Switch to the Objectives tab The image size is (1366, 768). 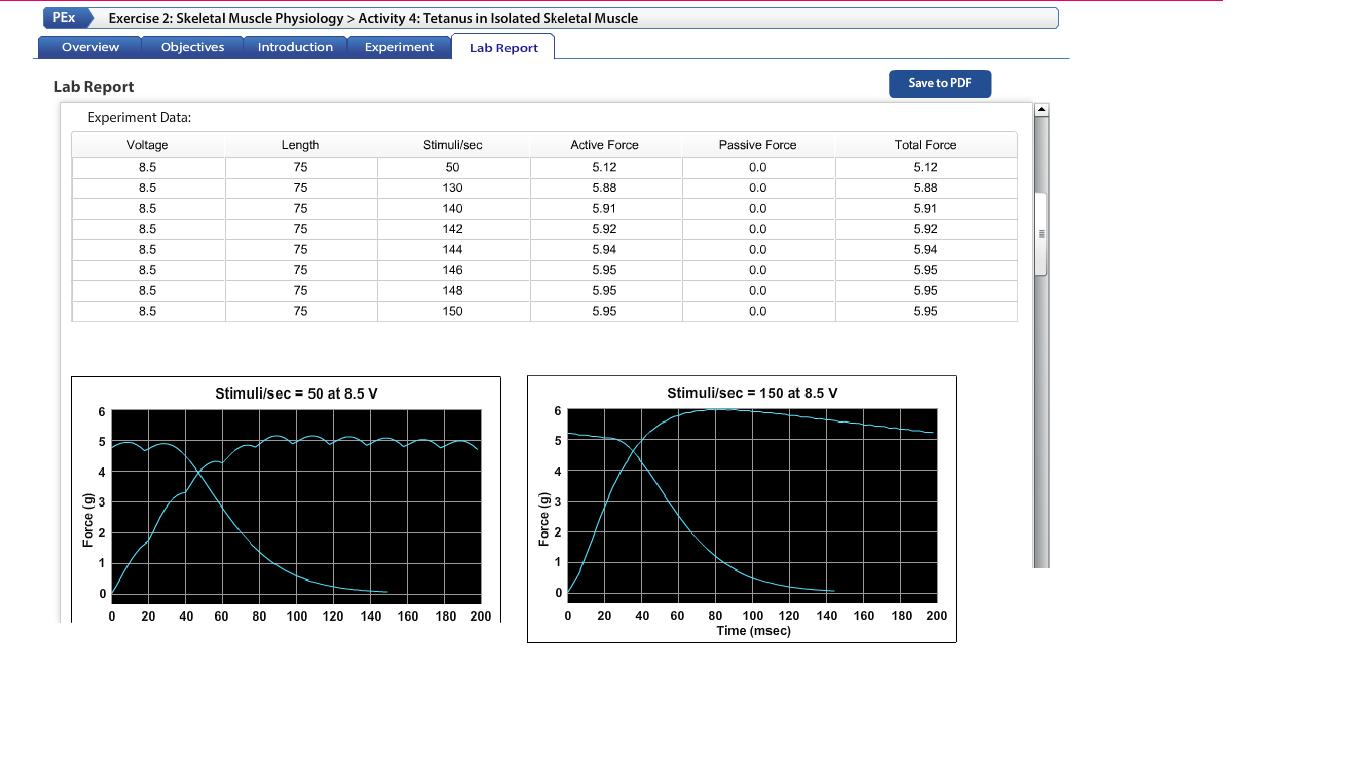click(192, 47)
